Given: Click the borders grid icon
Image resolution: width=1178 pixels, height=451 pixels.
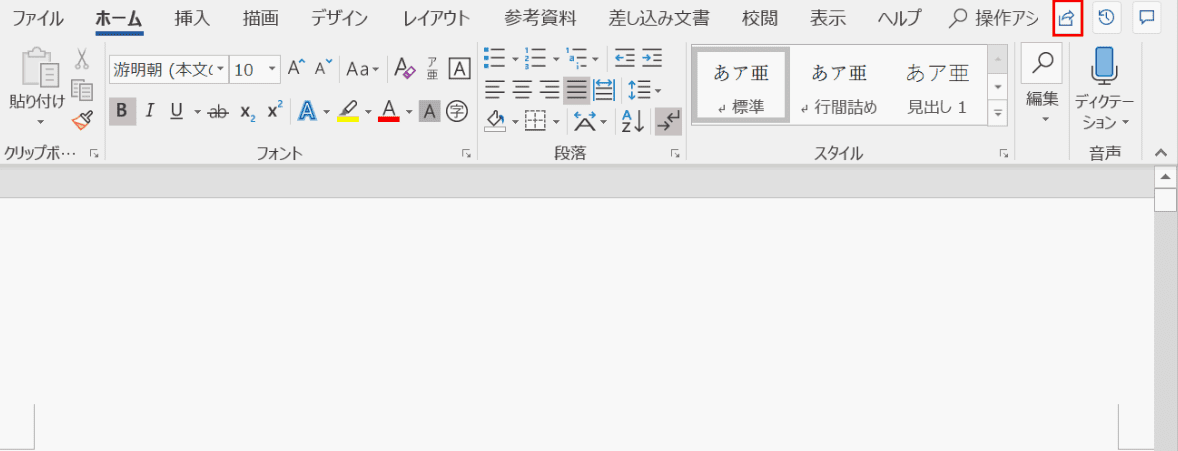Looking at the screenshot, I should tap(535, 121).
